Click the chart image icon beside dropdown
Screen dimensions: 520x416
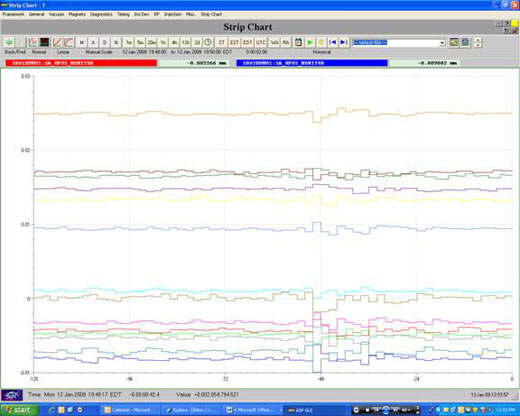click(454, 42)
